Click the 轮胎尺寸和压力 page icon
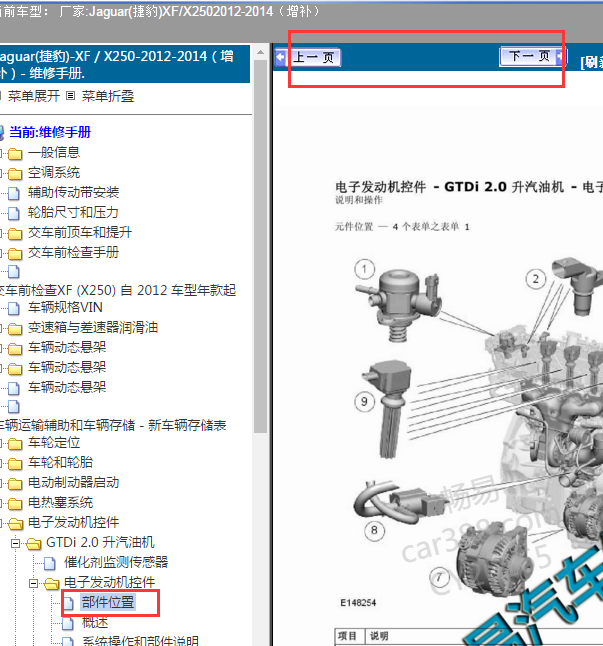The height and width of the screenshot is (646, 603). pos(14,213)
